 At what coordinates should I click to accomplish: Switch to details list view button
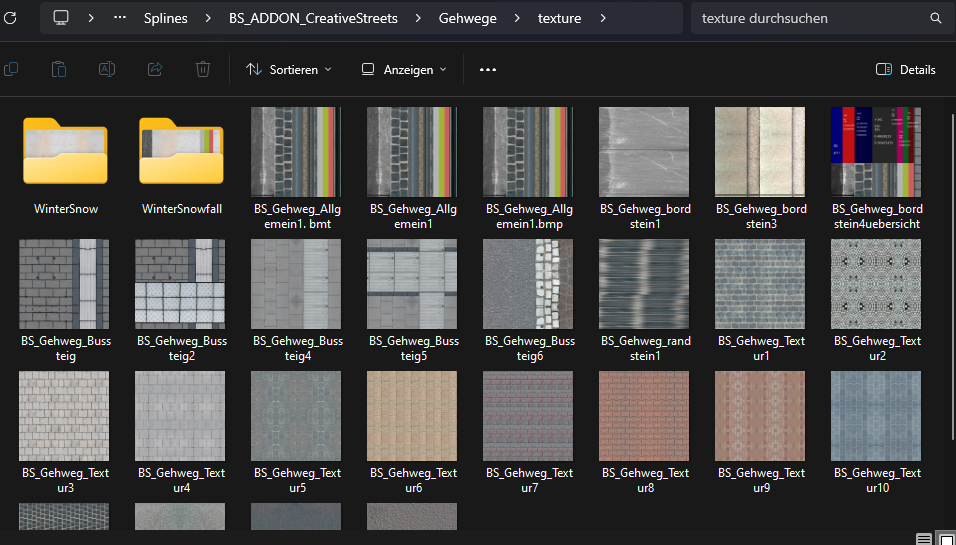(923, 539)
